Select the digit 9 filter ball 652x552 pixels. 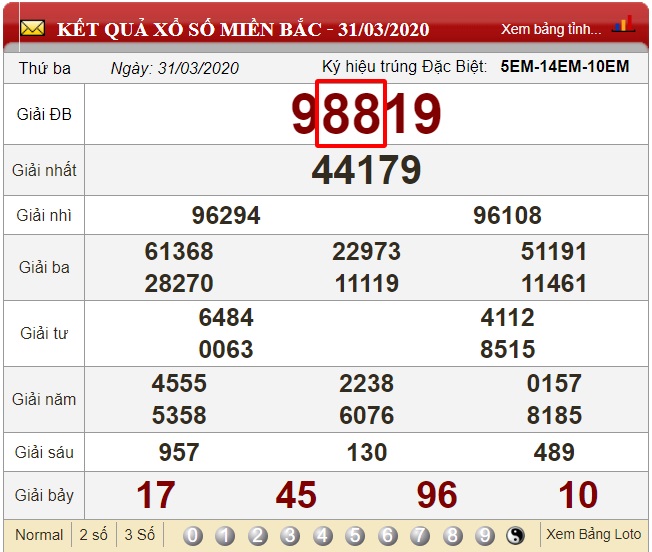485,535
